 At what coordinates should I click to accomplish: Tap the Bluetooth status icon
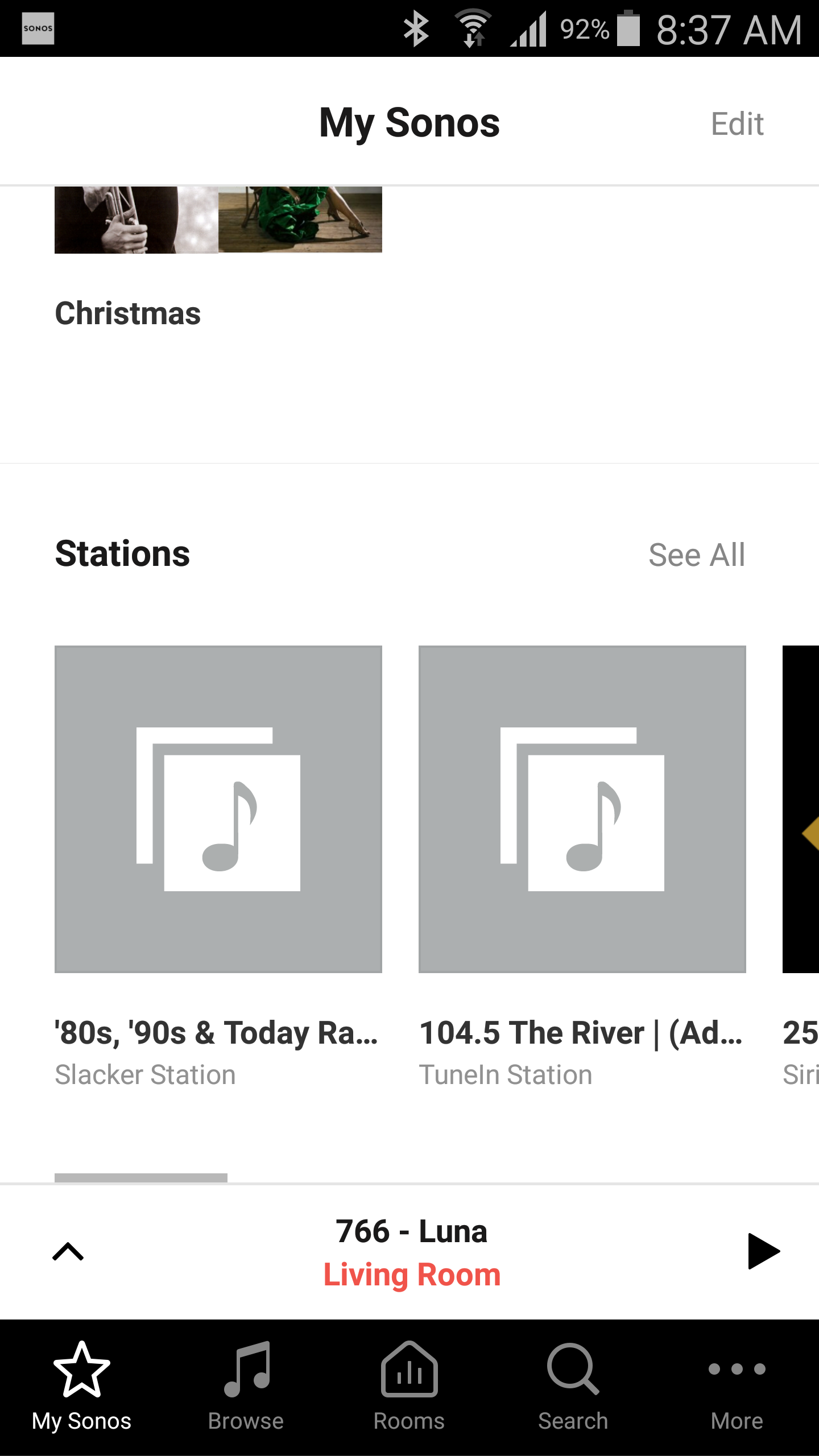[416, 28]
